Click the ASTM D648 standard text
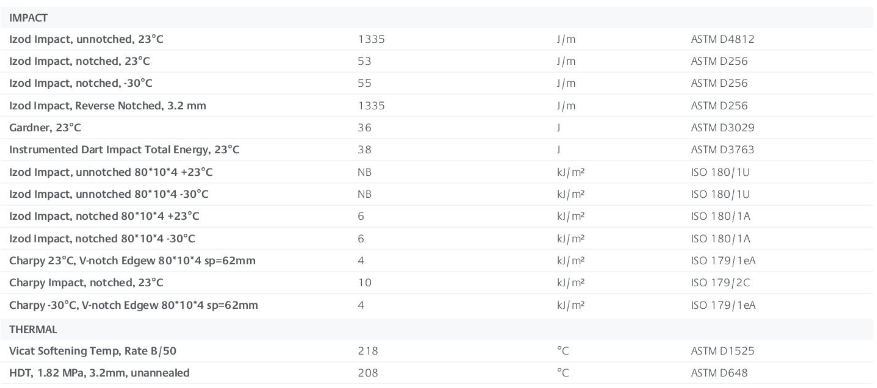Image resolution: width=877 pixels, height=388 pixels. click(x=719, y=373)
